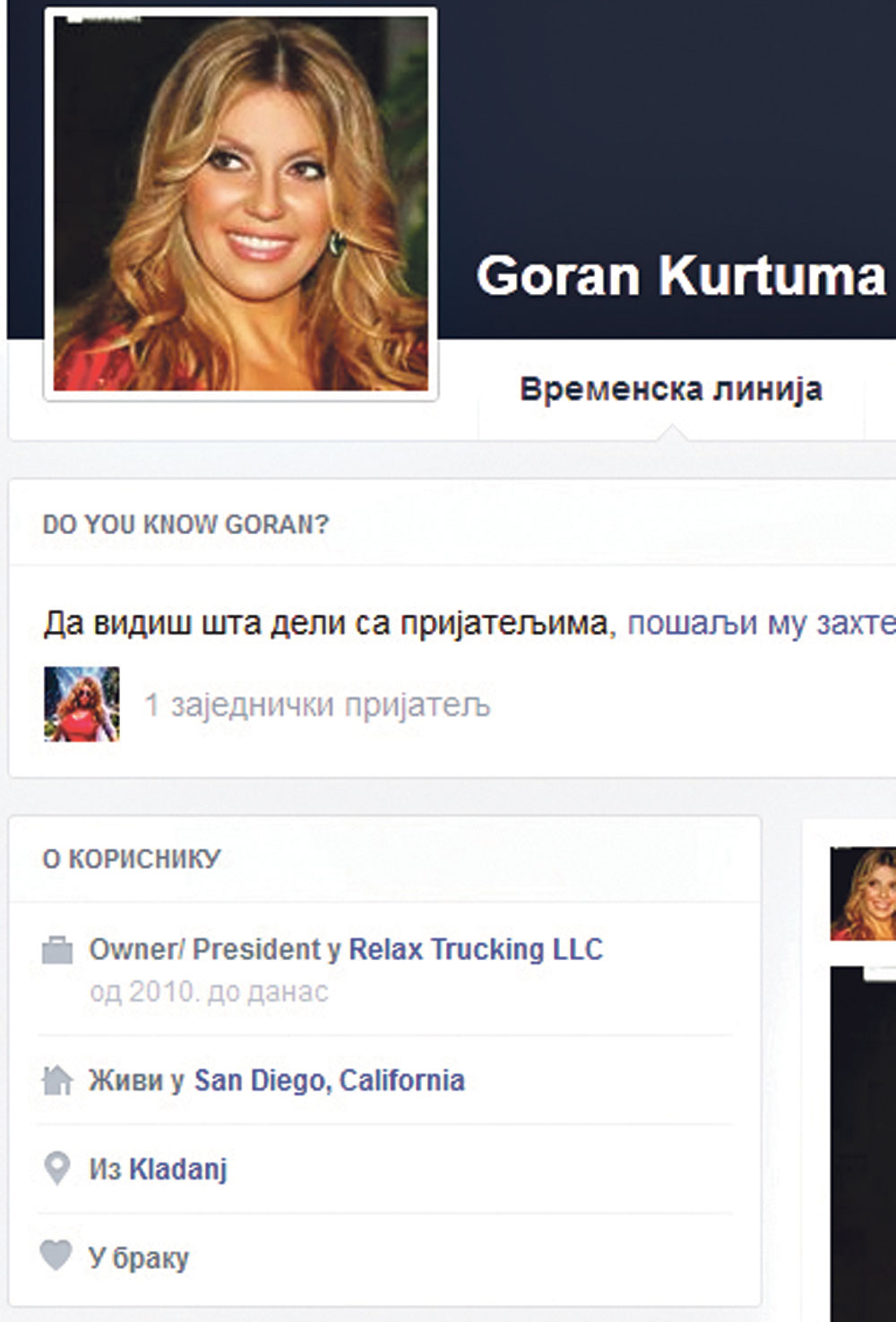Click the post author avatar on right
Screen dimensions: 896x1322
click(864, 893)
